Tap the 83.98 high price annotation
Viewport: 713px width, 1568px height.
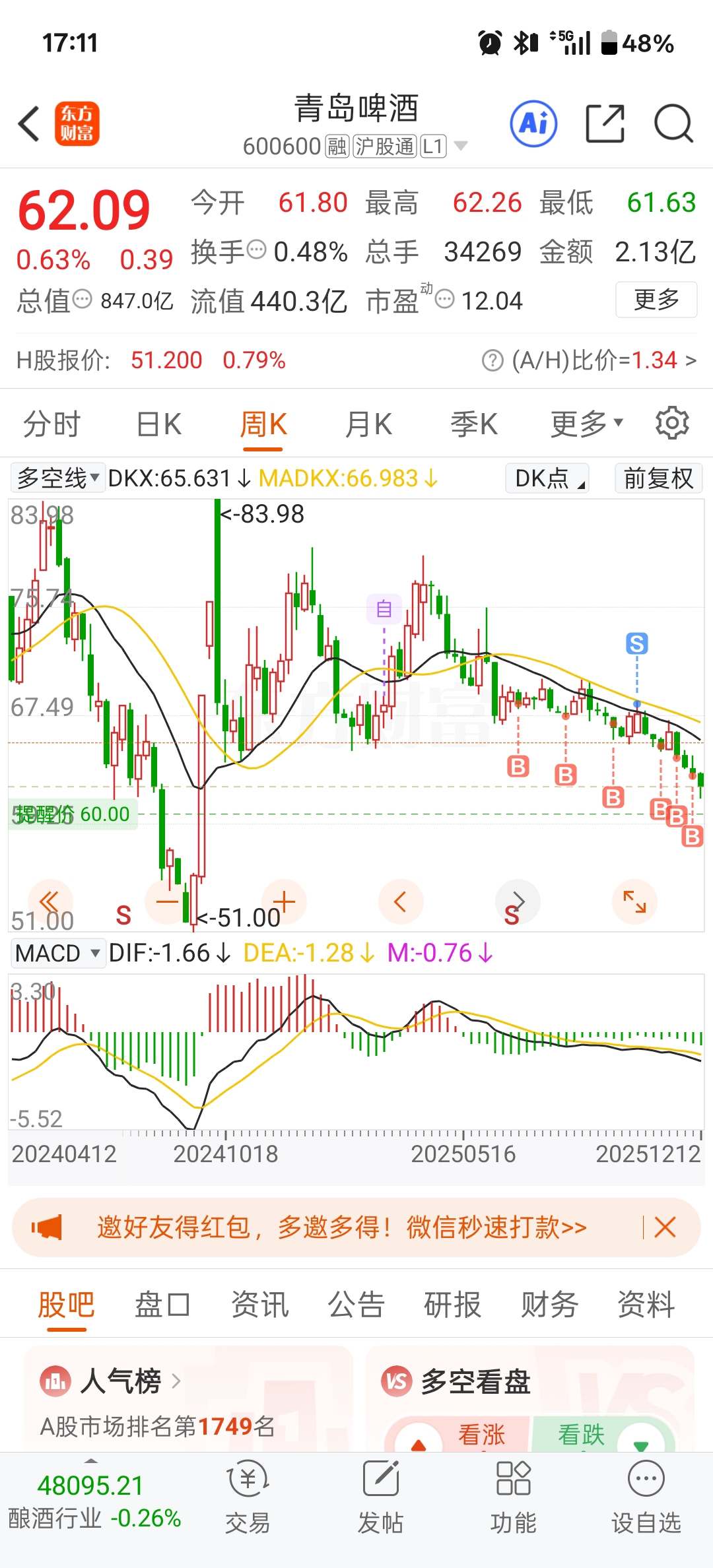click(x=262, y=514)
